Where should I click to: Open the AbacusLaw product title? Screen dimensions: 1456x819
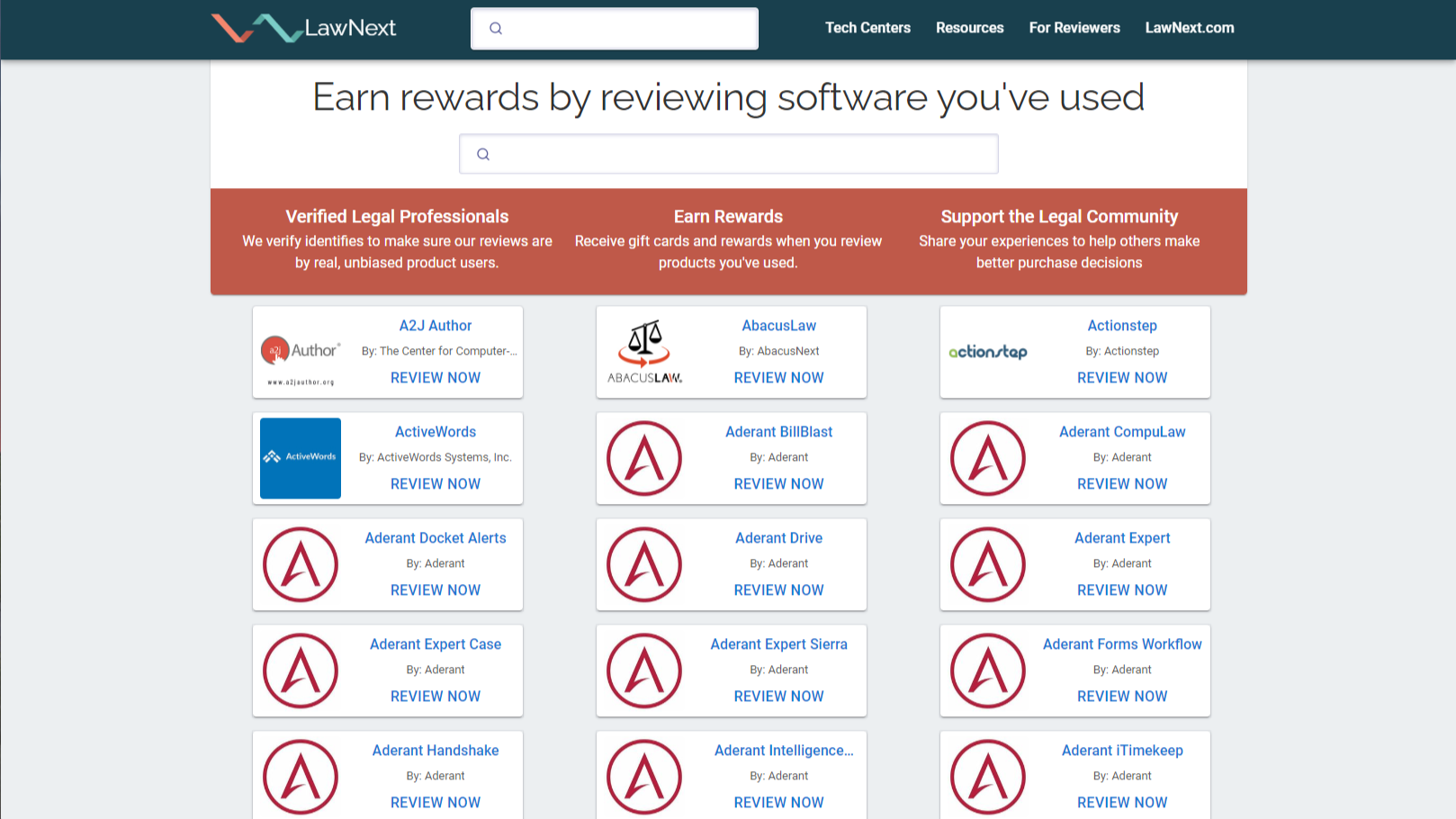pos(779,326)
